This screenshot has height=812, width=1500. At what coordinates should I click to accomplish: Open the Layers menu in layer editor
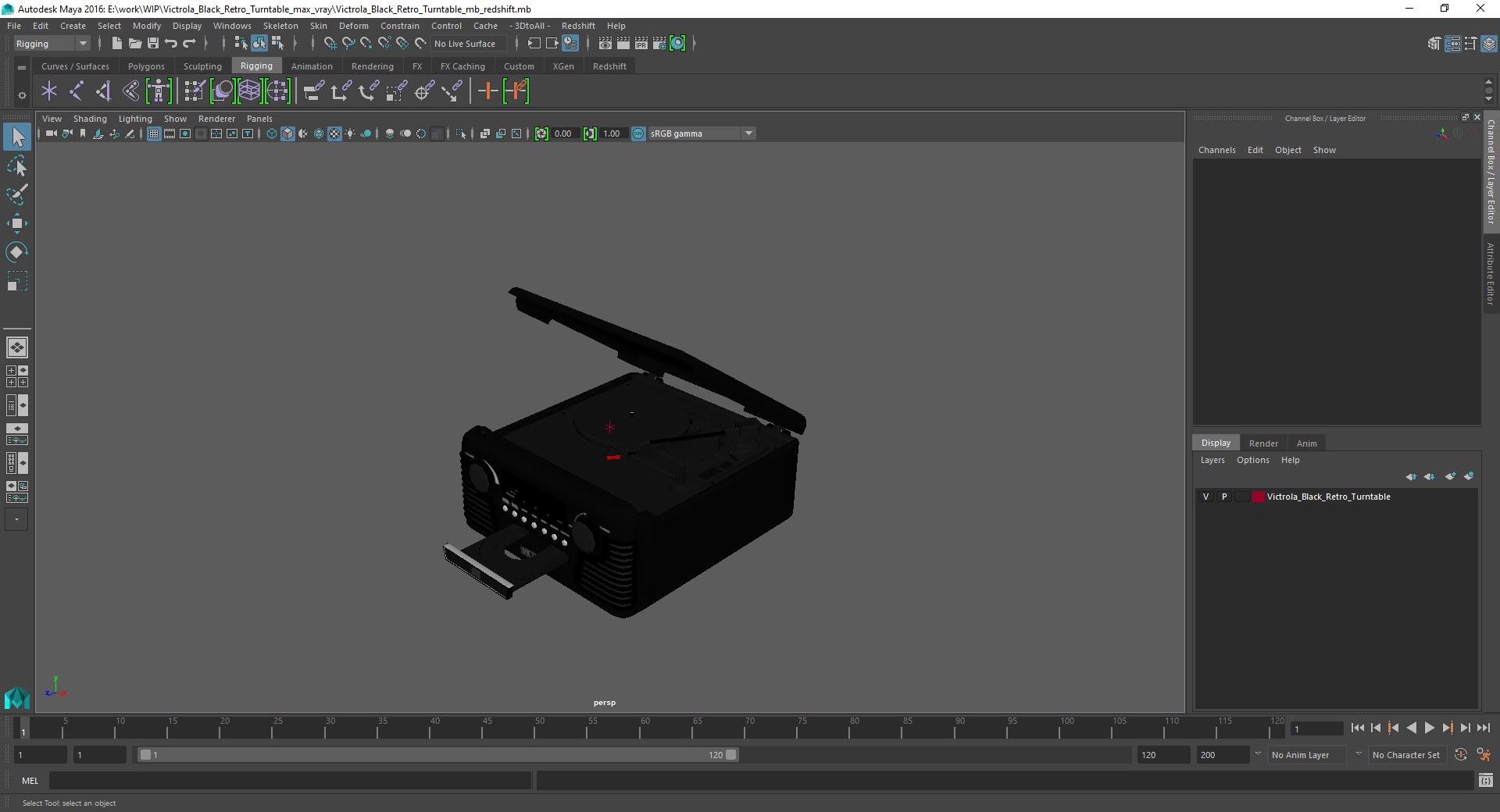1212,460
